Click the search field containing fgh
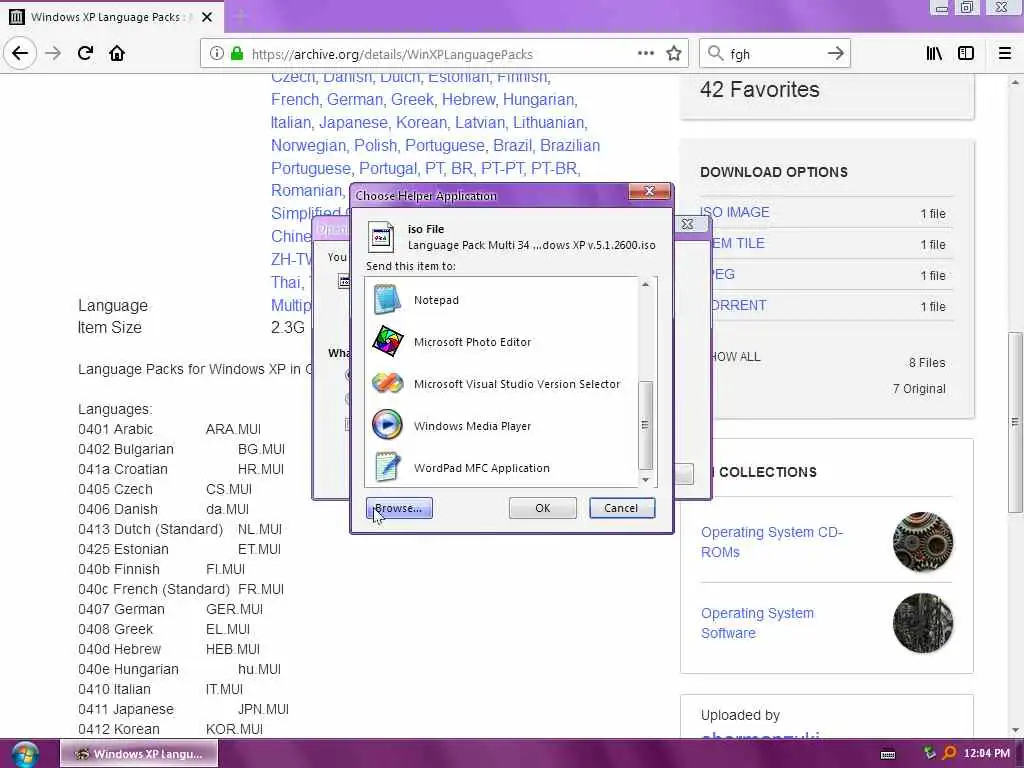 [773, 54]
